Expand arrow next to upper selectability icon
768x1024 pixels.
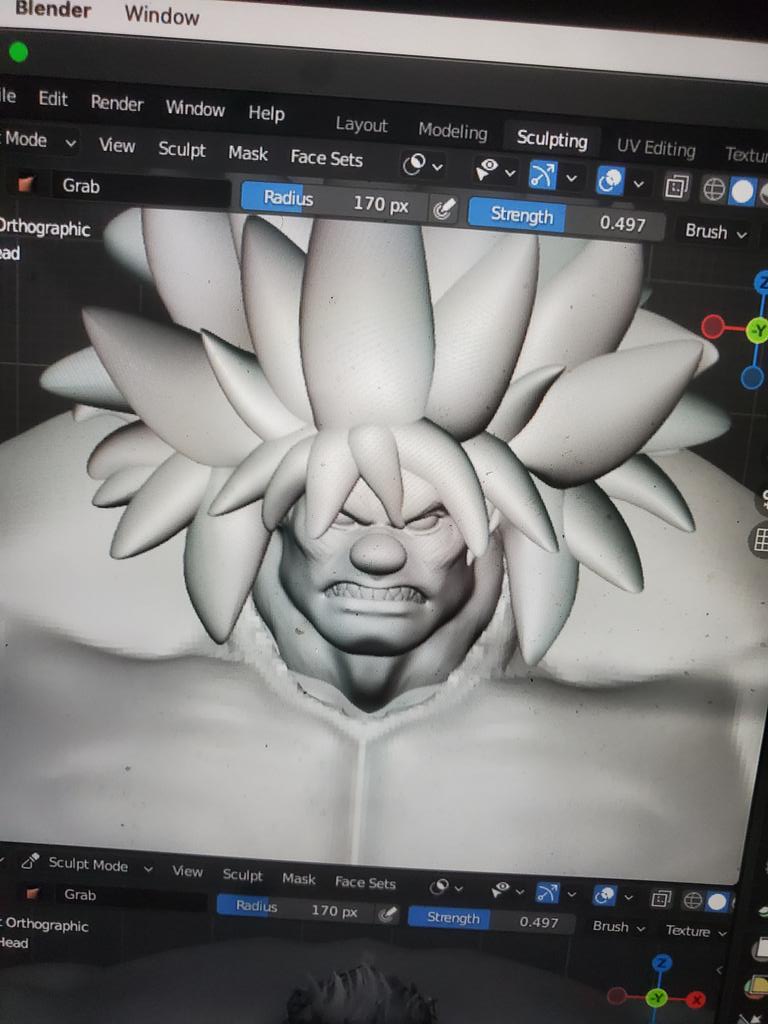tap(510, 173)
